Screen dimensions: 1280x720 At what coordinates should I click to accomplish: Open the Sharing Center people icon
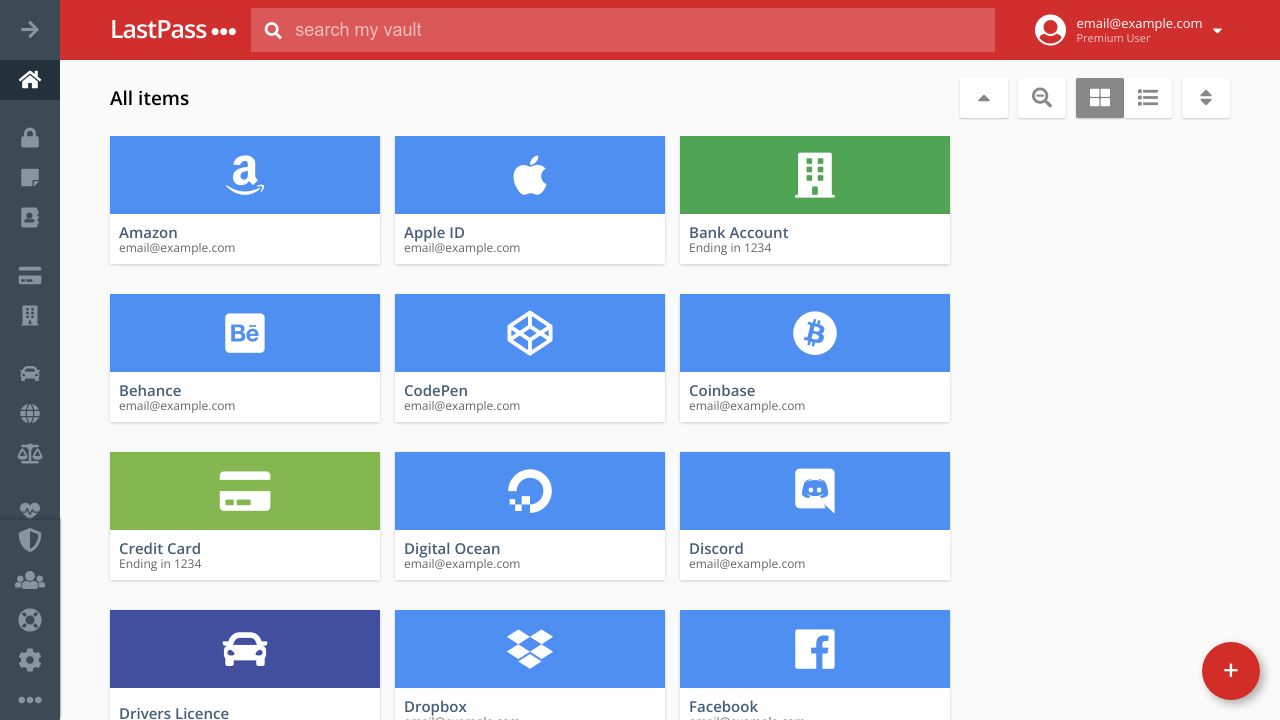(30, 580)
